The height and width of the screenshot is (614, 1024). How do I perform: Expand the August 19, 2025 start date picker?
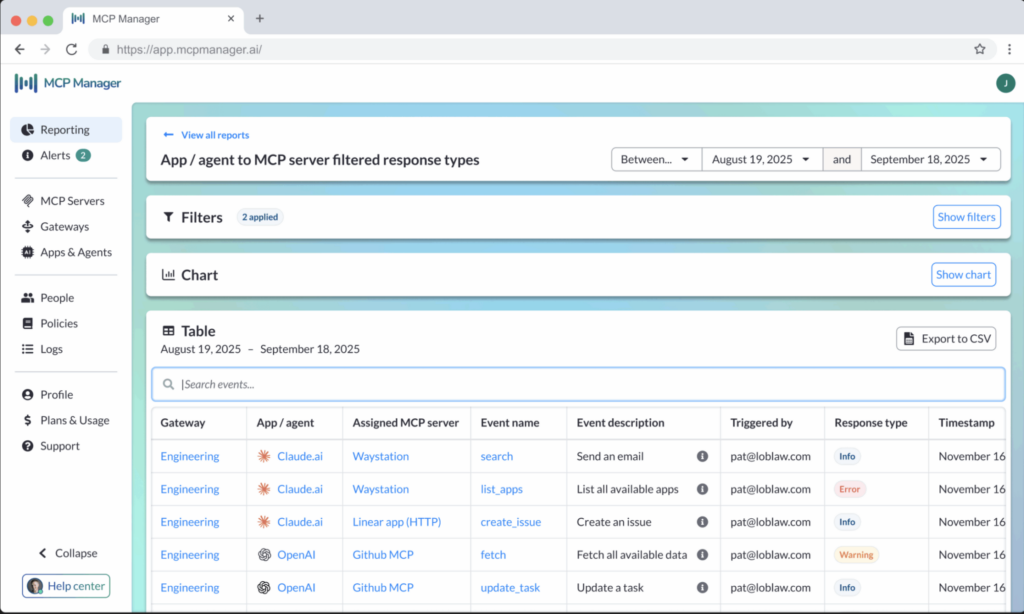pos(762,159)
